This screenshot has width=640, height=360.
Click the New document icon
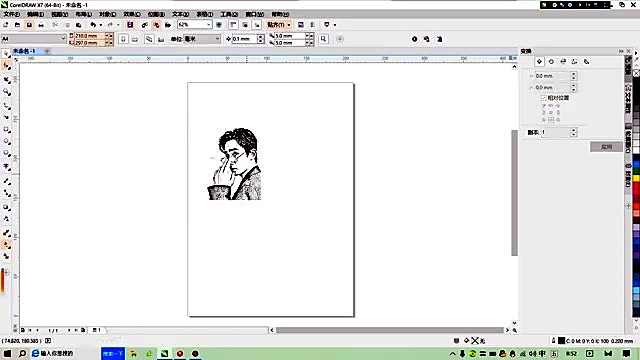[x=6, y=25]
